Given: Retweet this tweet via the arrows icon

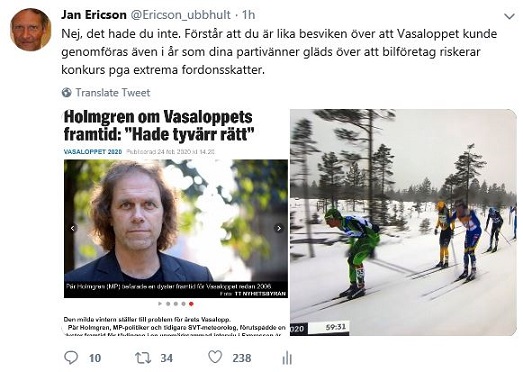Looking at the screenshot, I should [x=143, y=358].
